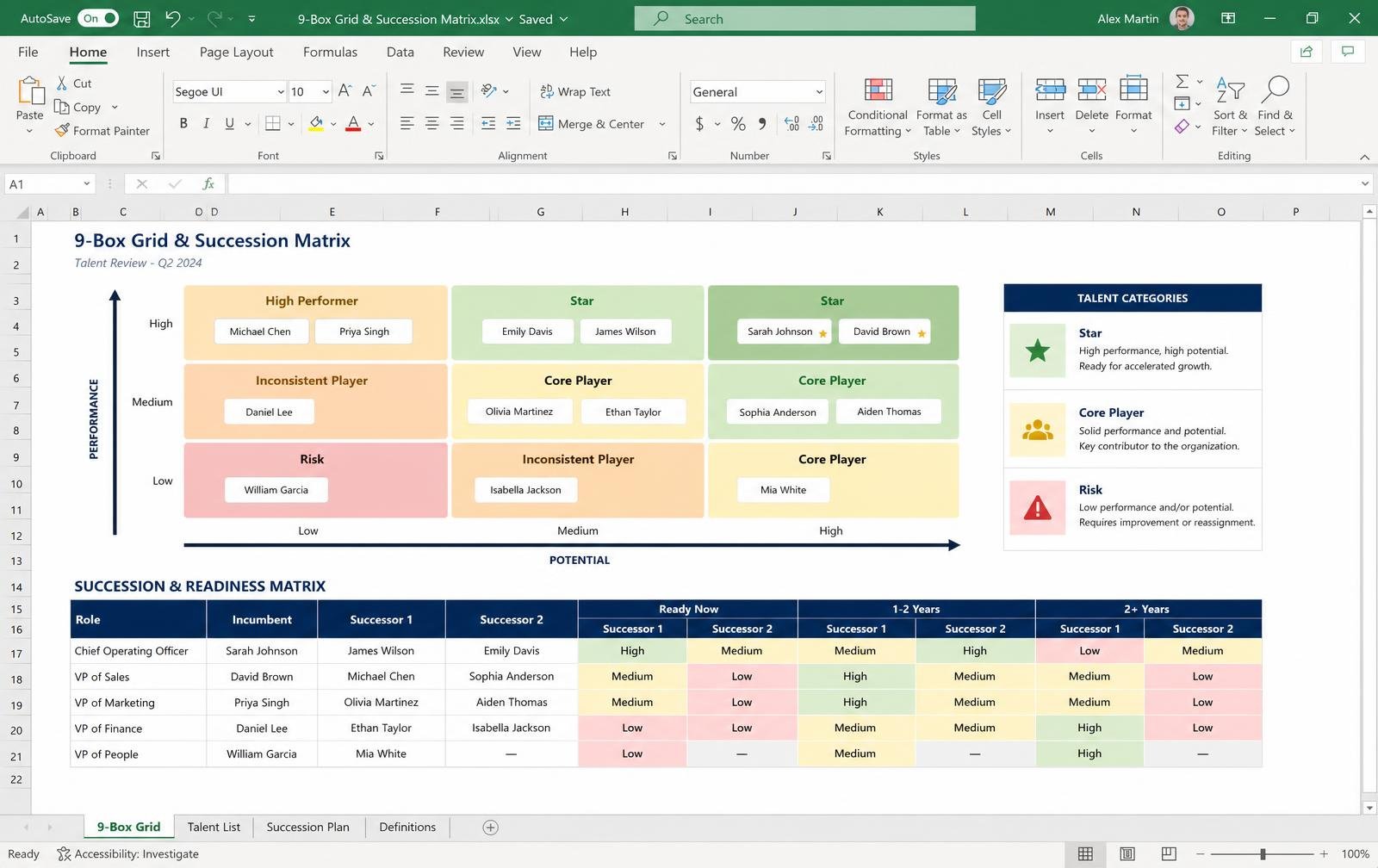This screenshot has width=1378, height=868.
Task: Open the Formulas ribbon tab
Action: click(330, 52)
